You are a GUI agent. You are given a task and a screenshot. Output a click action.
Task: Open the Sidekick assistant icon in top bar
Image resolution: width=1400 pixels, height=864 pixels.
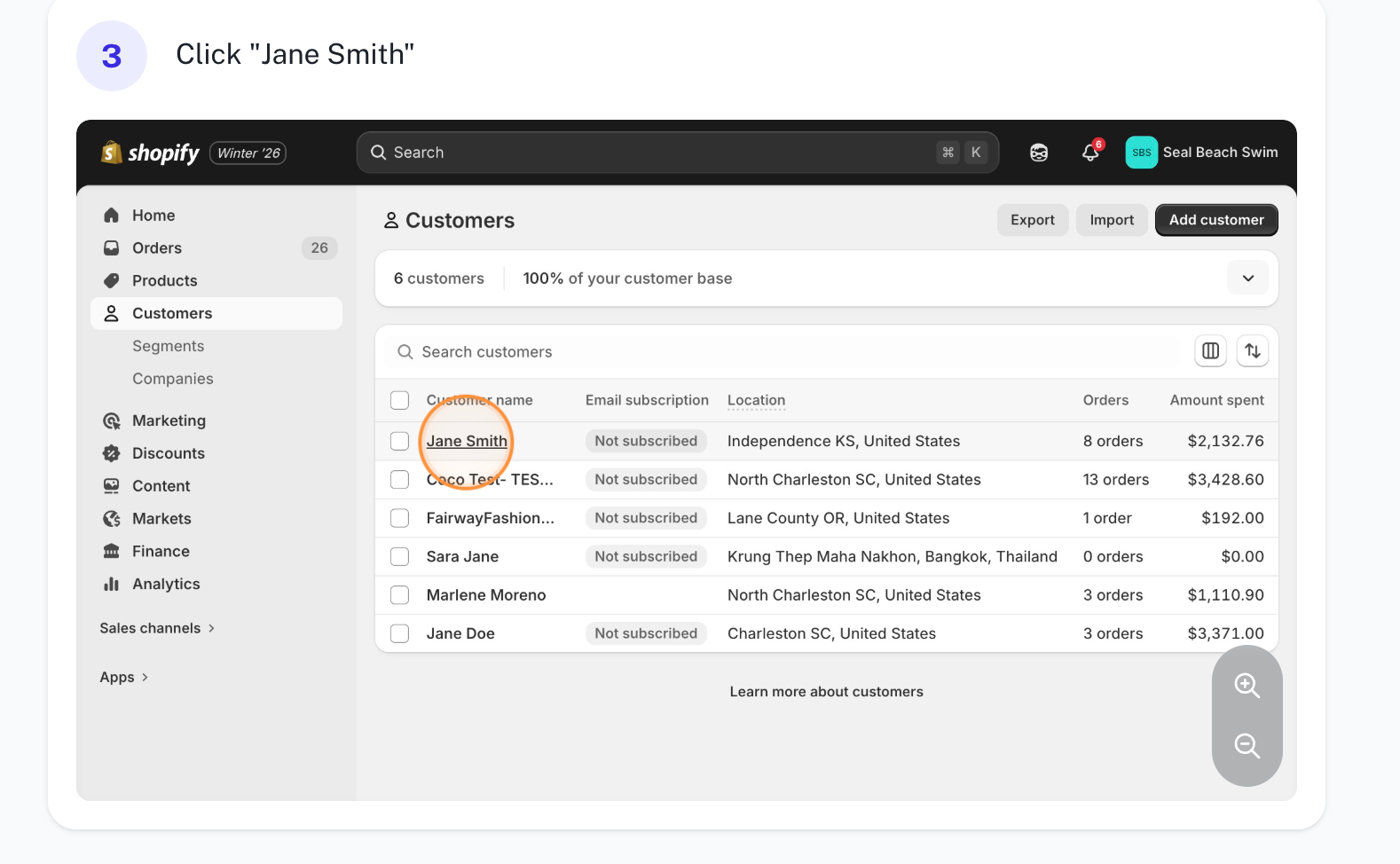[x=1039, y=153]
